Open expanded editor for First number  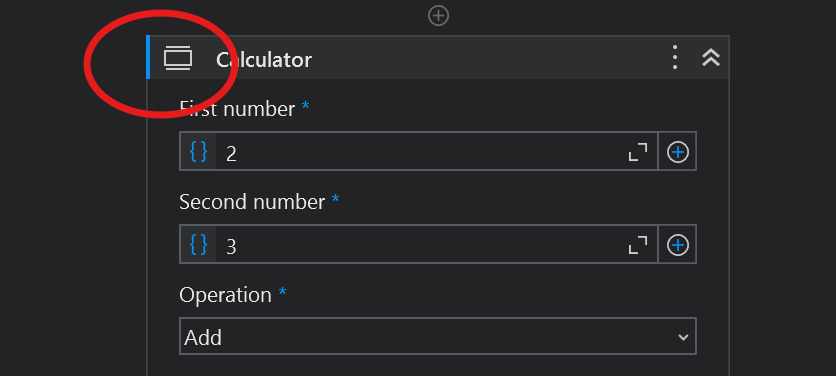pyautogui.click(x=638, y=151)
